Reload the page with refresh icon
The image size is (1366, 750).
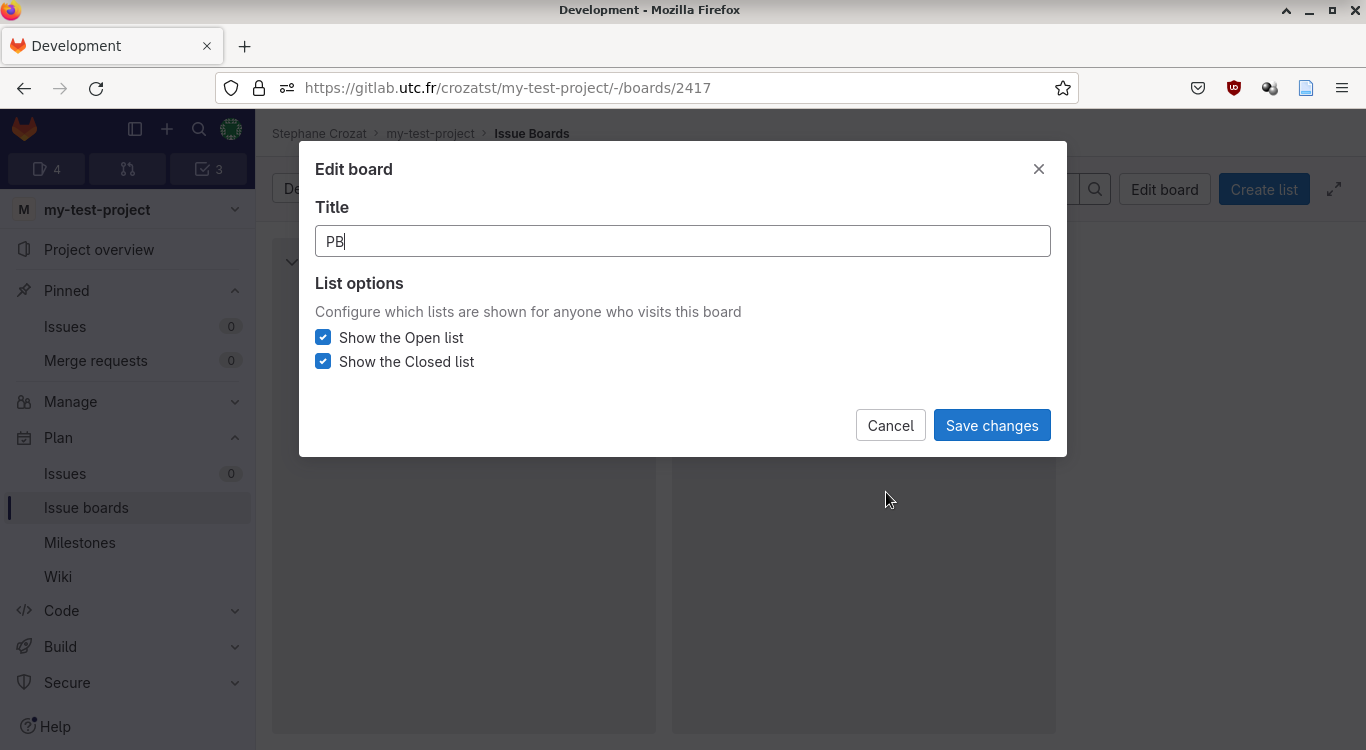96,88
